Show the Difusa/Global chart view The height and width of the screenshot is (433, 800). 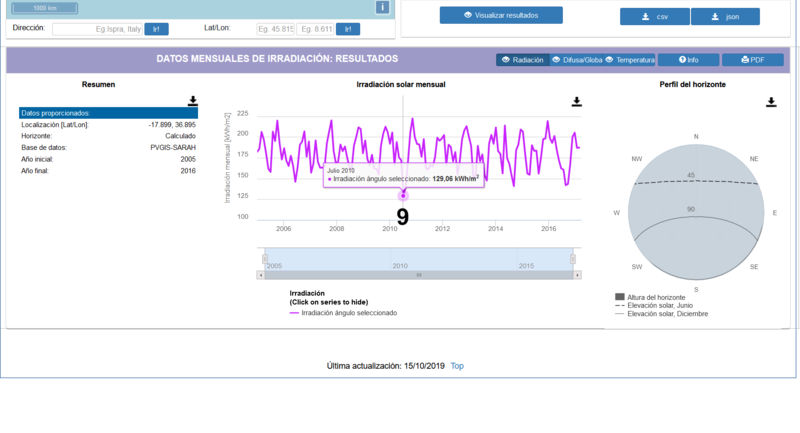point(577,60)
